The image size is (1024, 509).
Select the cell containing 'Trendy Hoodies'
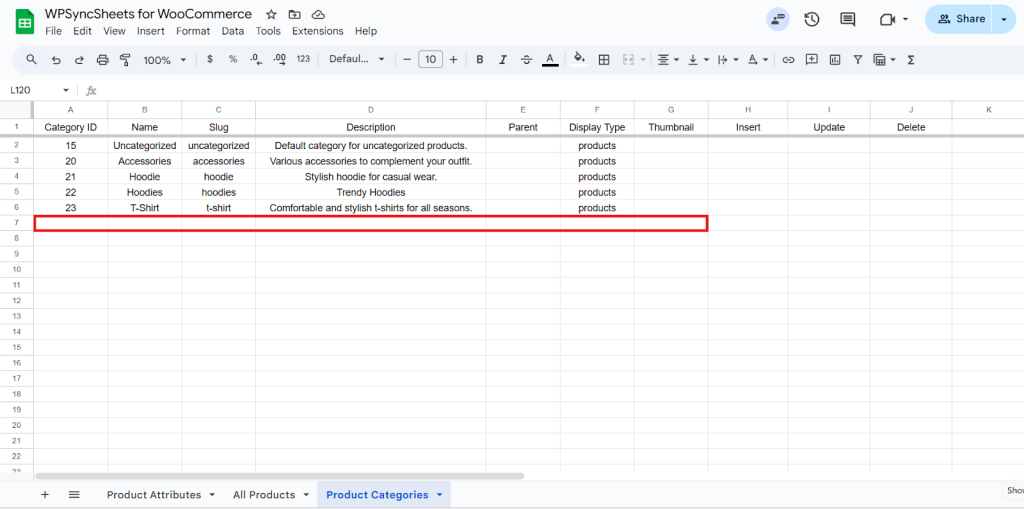pyautogui.click(x=370, y=192)
